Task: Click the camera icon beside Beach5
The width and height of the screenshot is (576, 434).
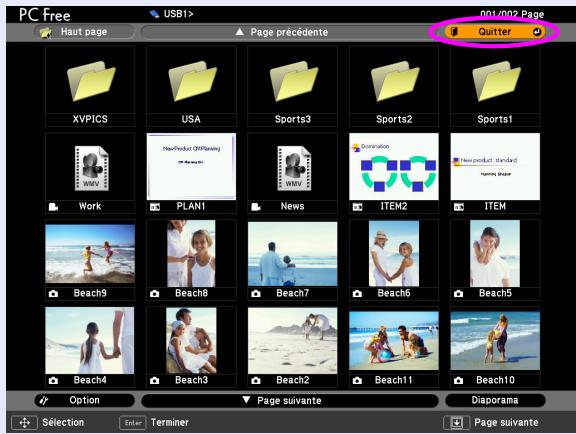Action: 458,294
